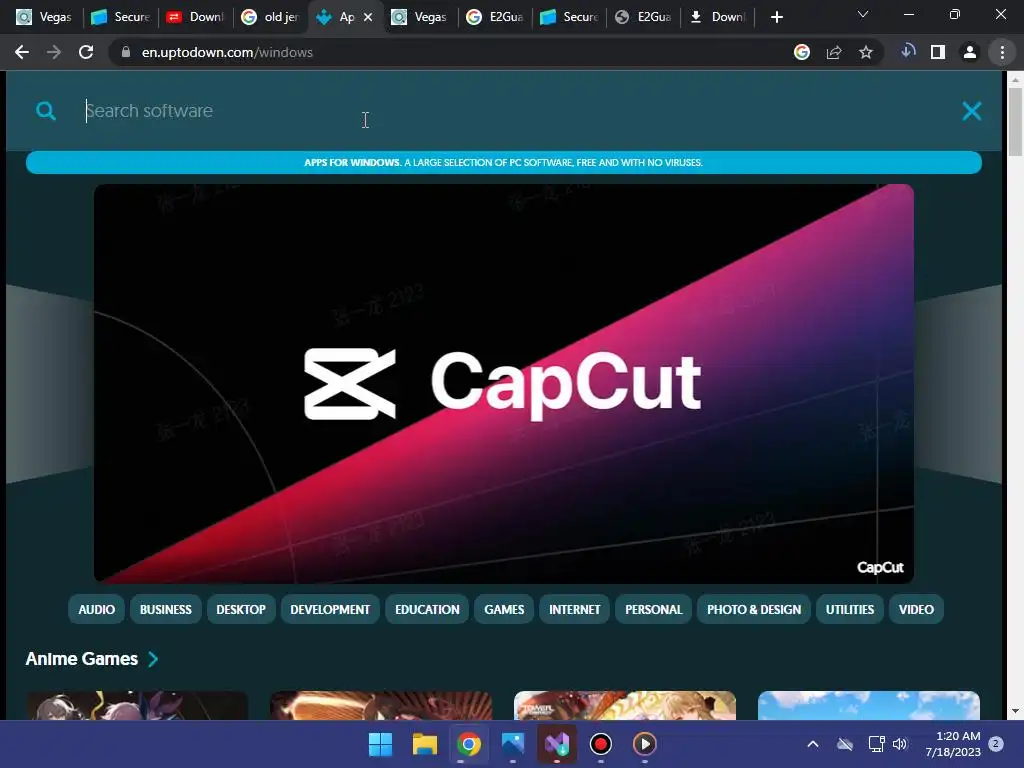Bookmark this page with star

coord(866,52)
